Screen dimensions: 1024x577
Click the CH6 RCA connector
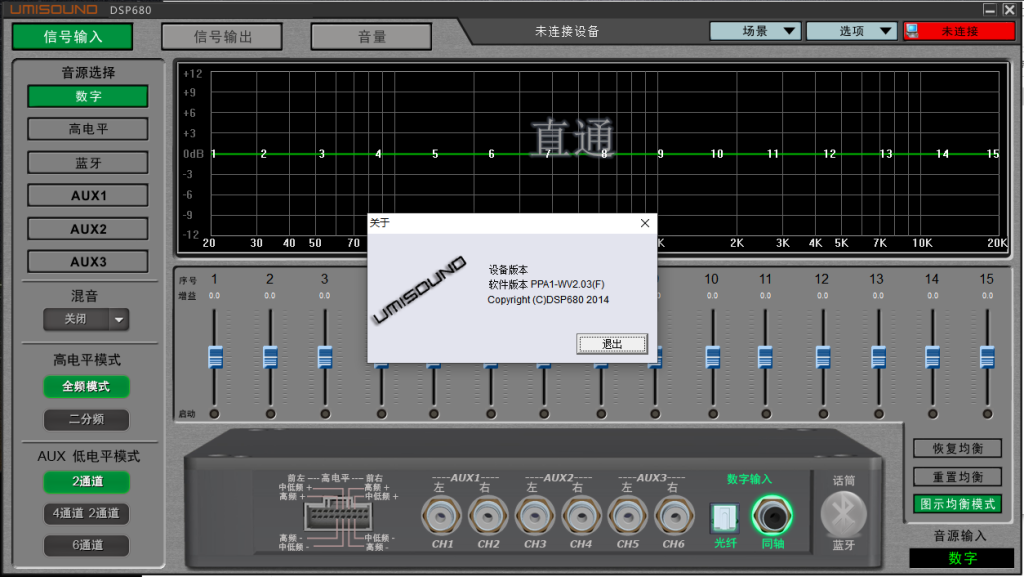tap(673, 516)
